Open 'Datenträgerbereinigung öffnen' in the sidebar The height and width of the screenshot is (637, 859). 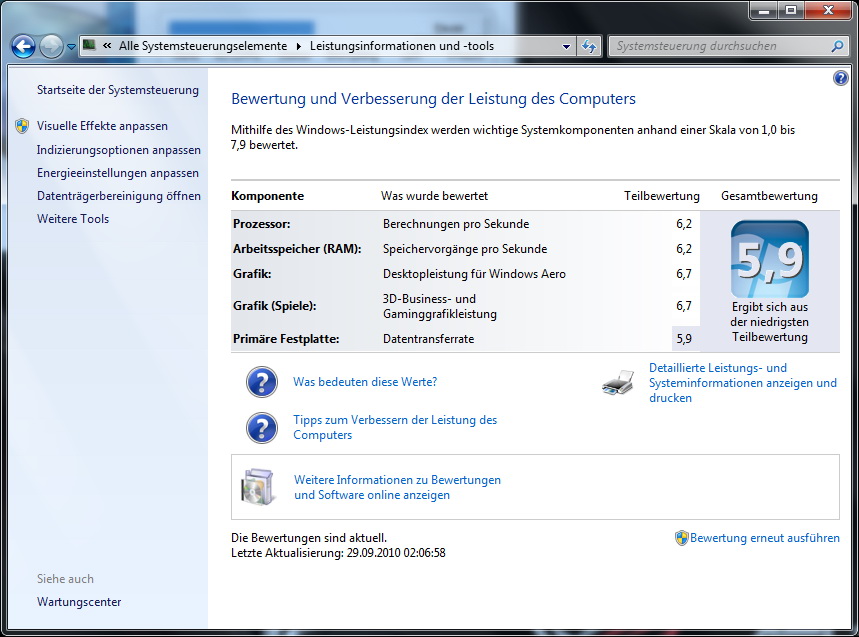(x=118, y=196)
